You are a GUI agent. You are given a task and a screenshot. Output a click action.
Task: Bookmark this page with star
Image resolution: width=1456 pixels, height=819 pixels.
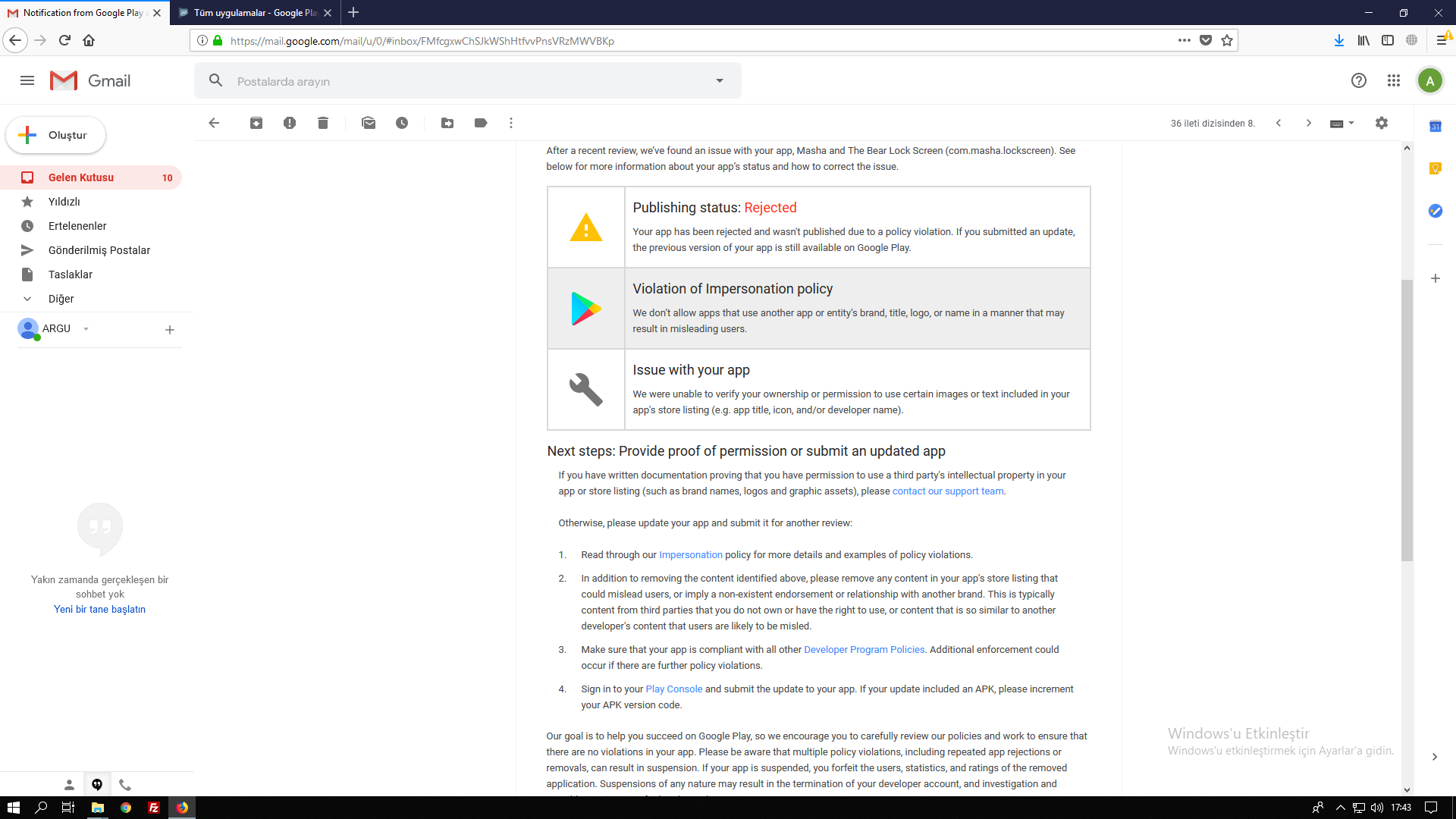pyautogui.click(x=1227, y=40)
